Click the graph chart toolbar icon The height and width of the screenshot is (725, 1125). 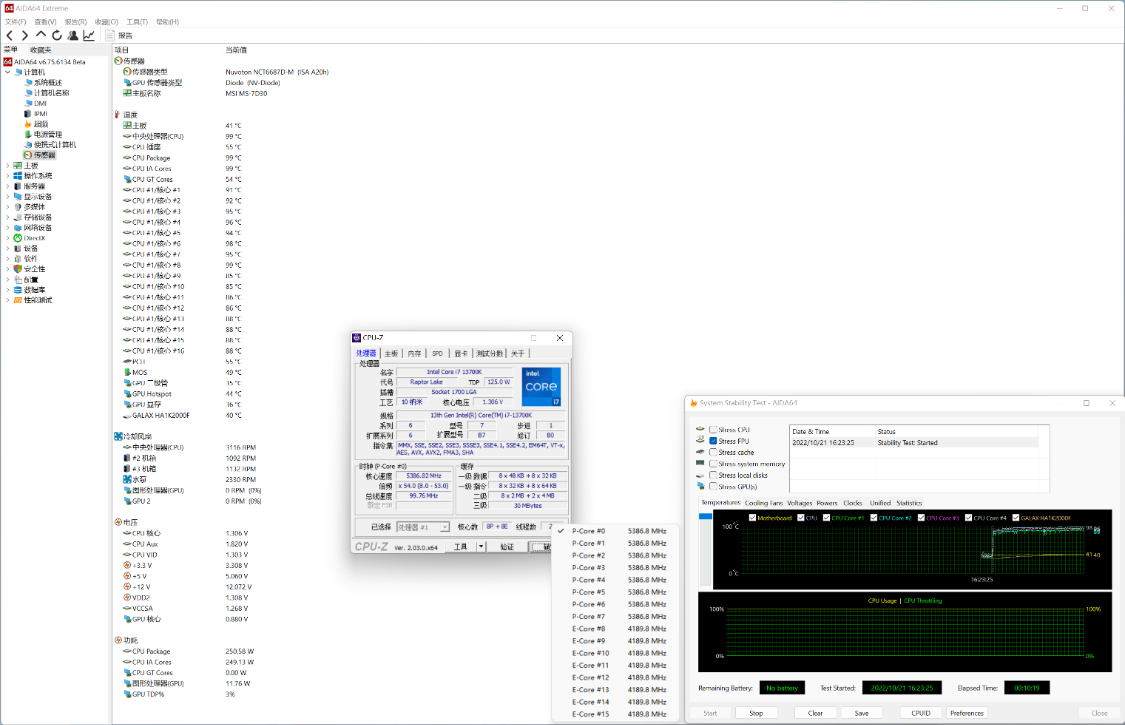89,35
